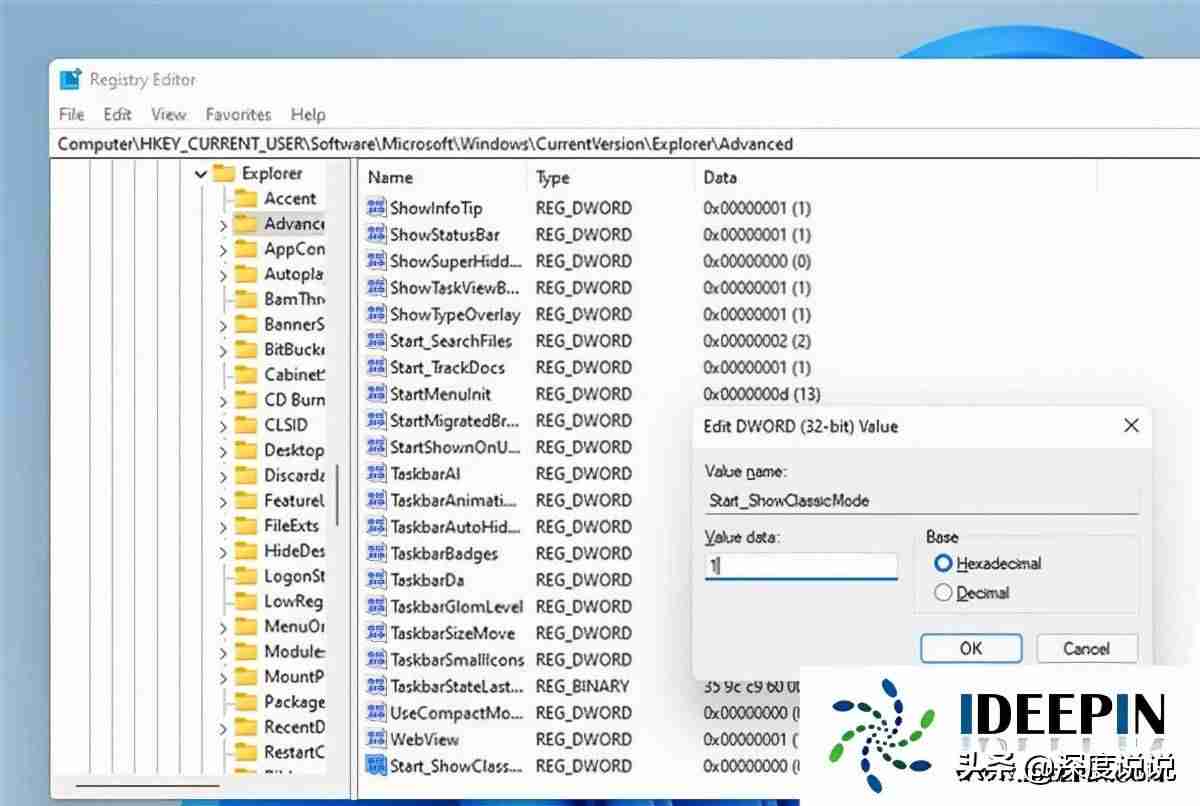Click the DWORD icon beside ShowInfoTip

point(376,208)
